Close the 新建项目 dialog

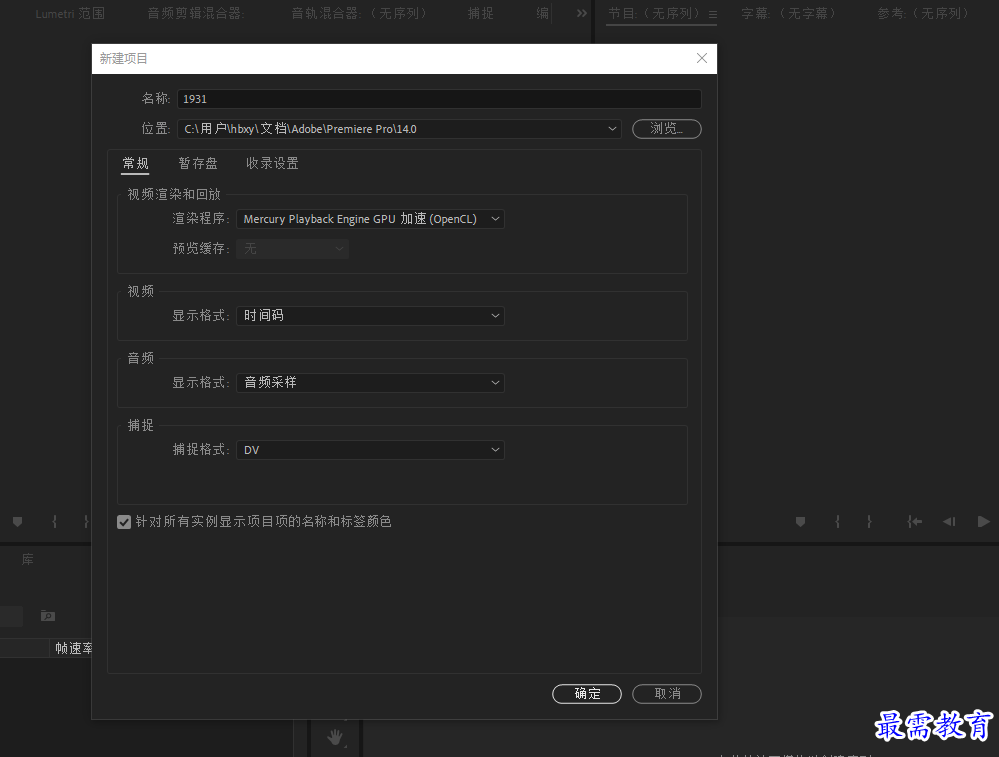[701, 58]
